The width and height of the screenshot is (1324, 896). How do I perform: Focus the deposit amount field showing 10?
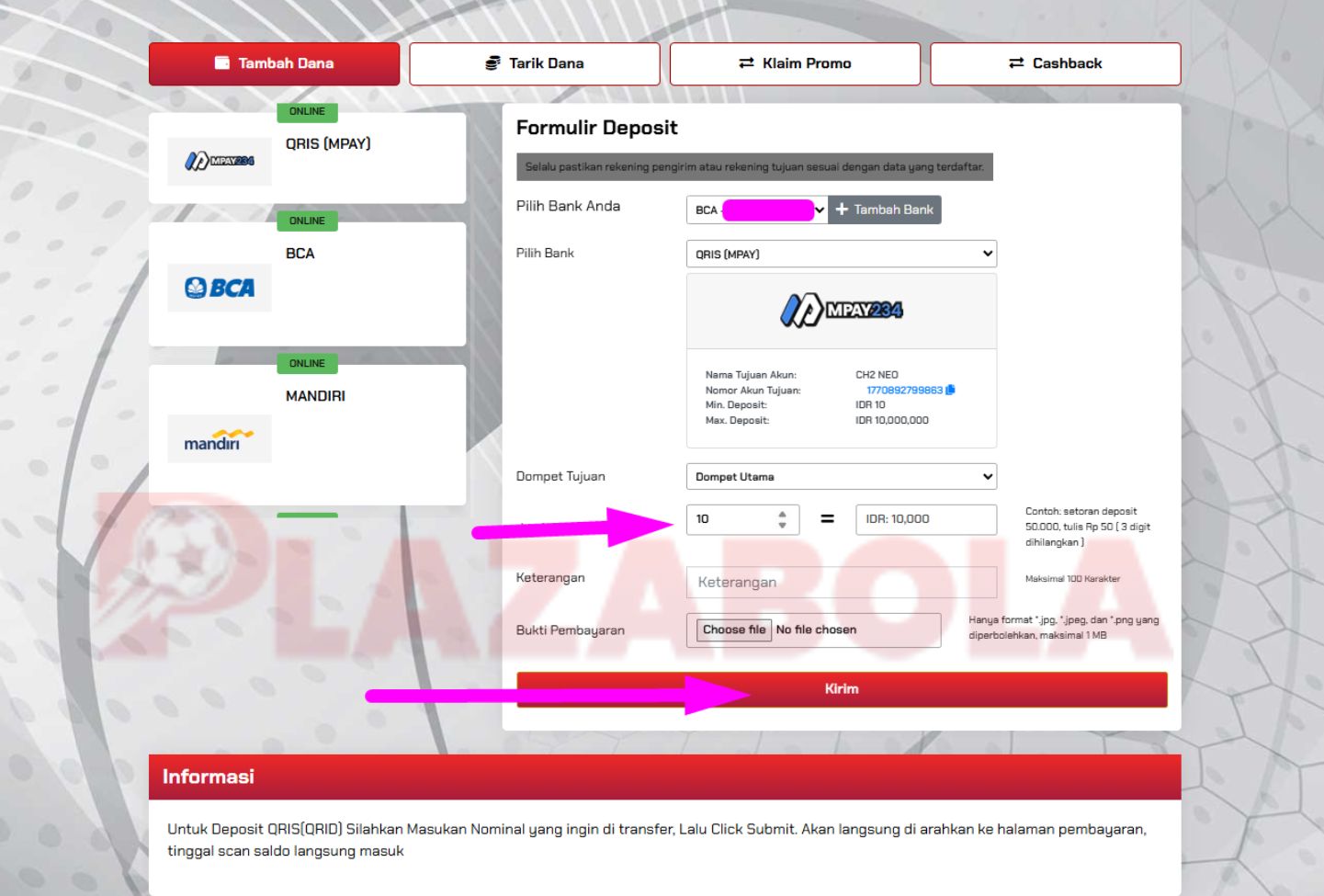tap(742, 519)
